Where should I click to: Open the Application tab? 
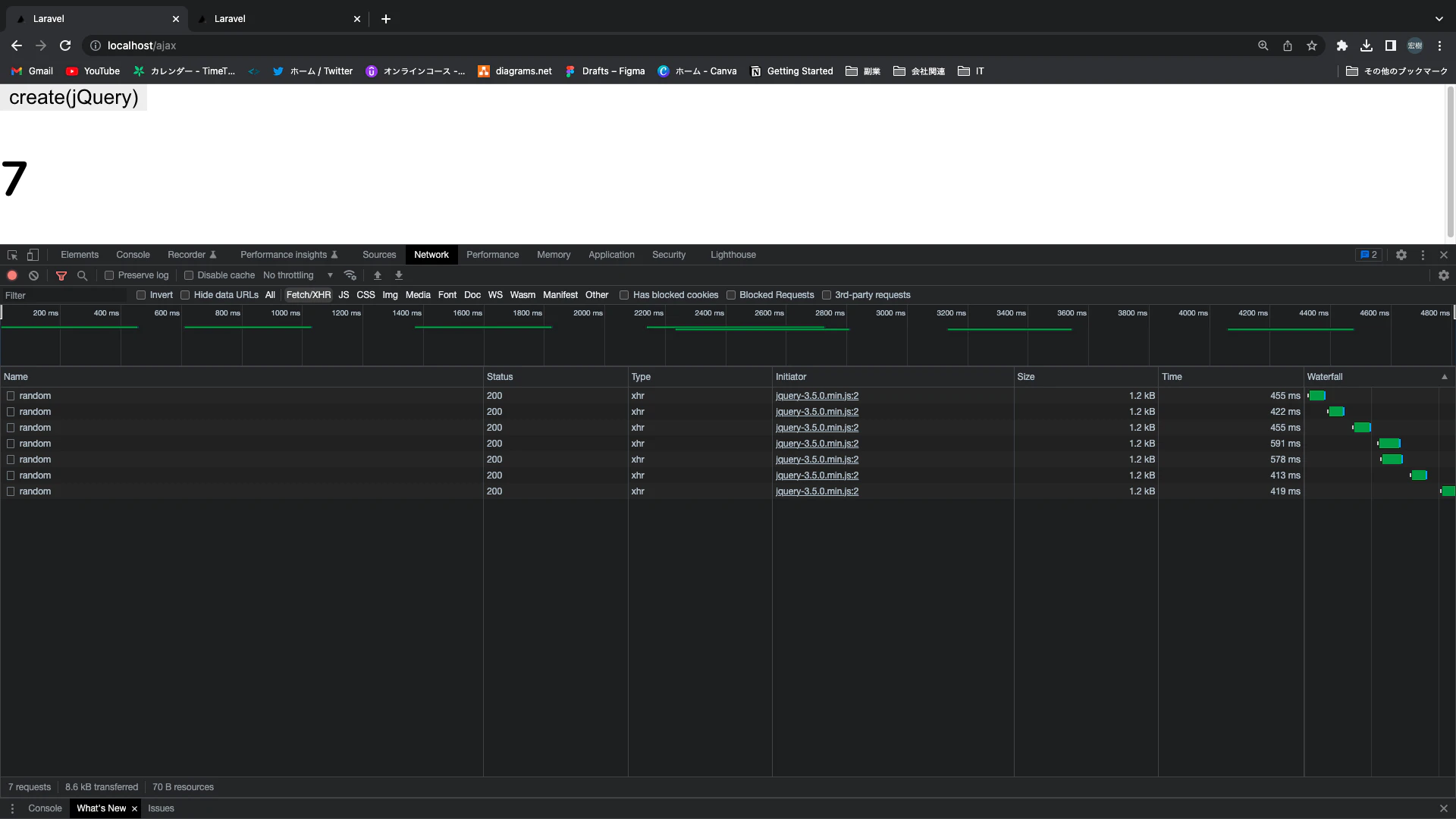click(x=611, y=256)
